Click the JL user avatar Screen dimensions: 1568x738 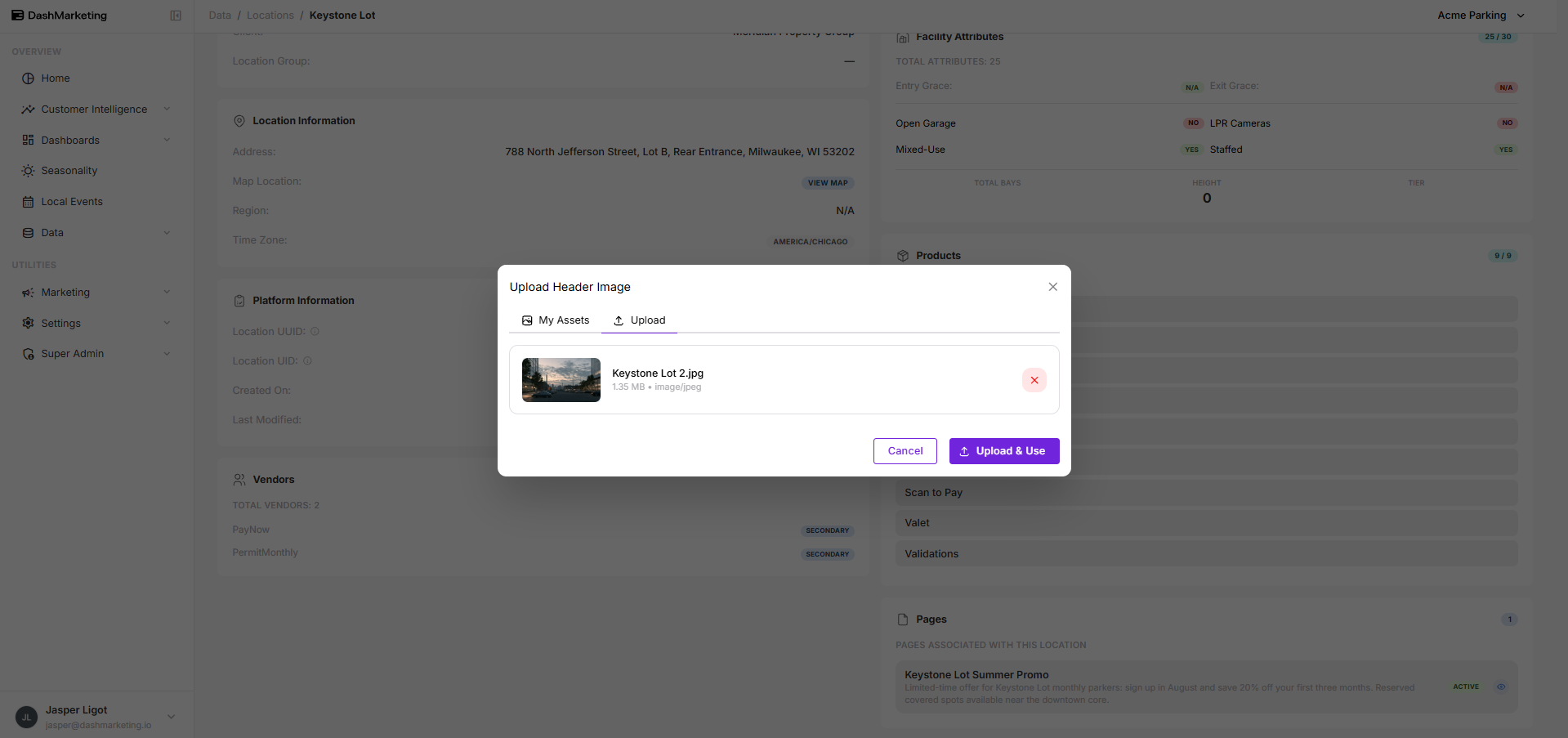click(26, 717)
